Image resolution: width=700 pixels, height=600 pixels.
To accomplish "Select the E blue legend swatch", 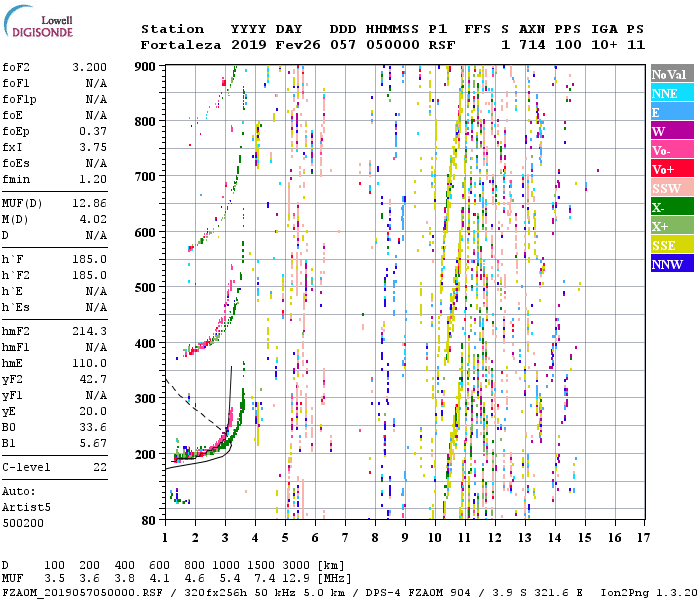I will click(672, 112).
